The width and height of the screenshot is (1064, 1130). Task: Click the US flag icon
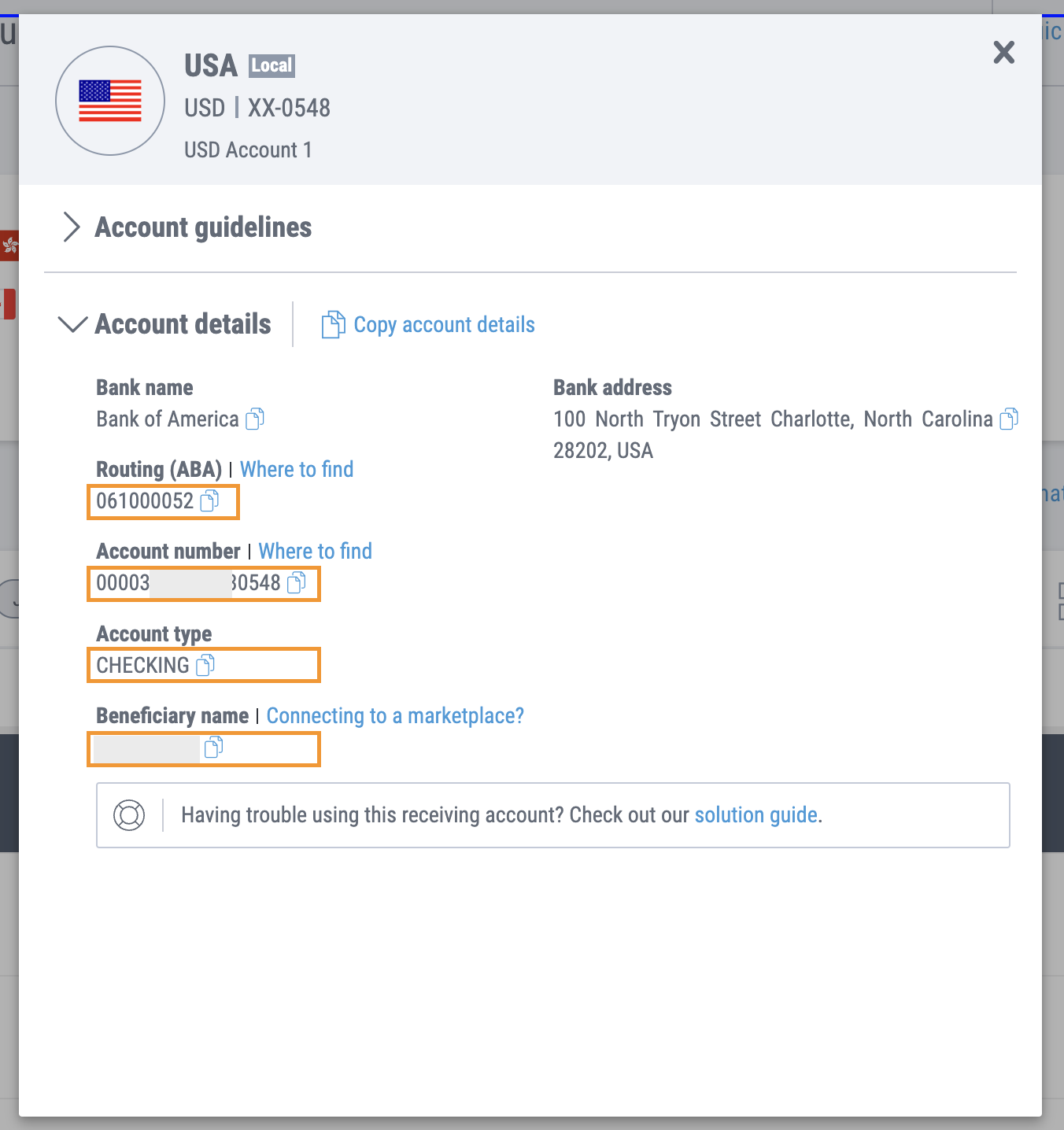click(110, 101)
